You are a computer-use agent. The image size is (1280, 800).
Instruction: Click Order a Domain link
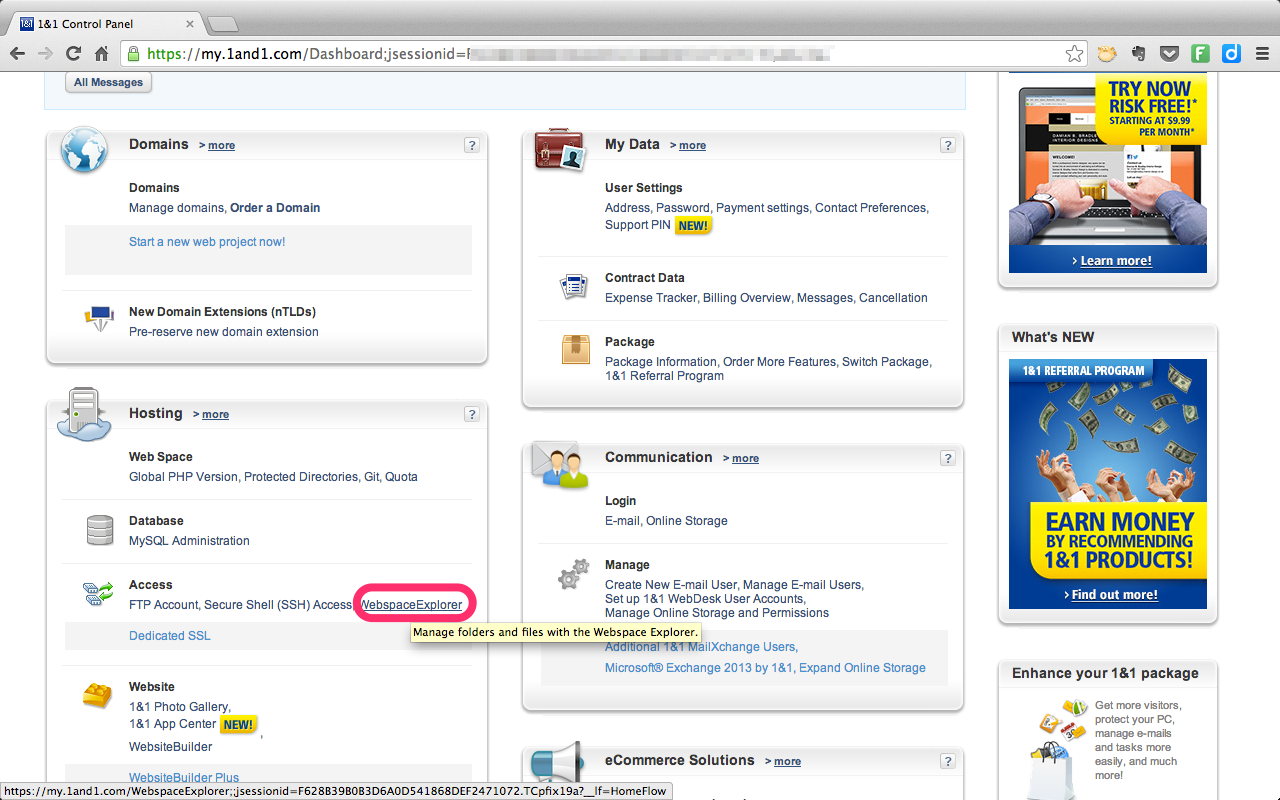(x=275, y=208)
